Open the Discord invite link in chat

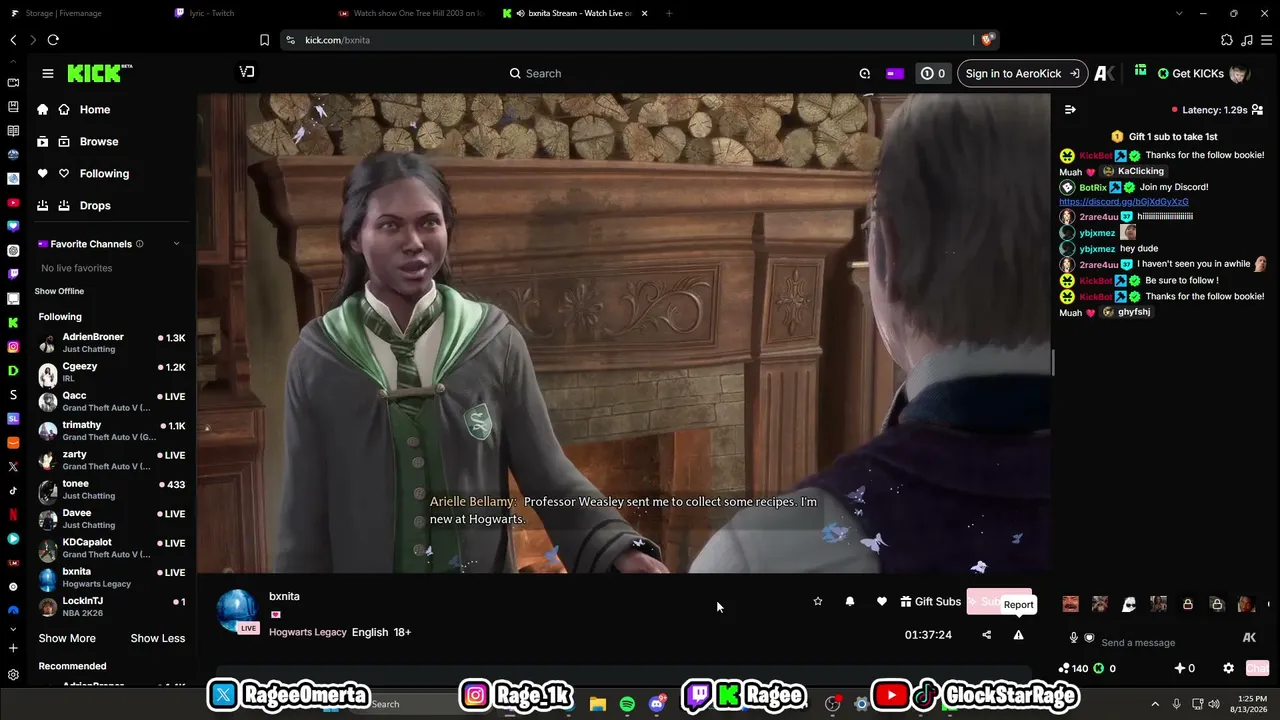coord(1124,202)
